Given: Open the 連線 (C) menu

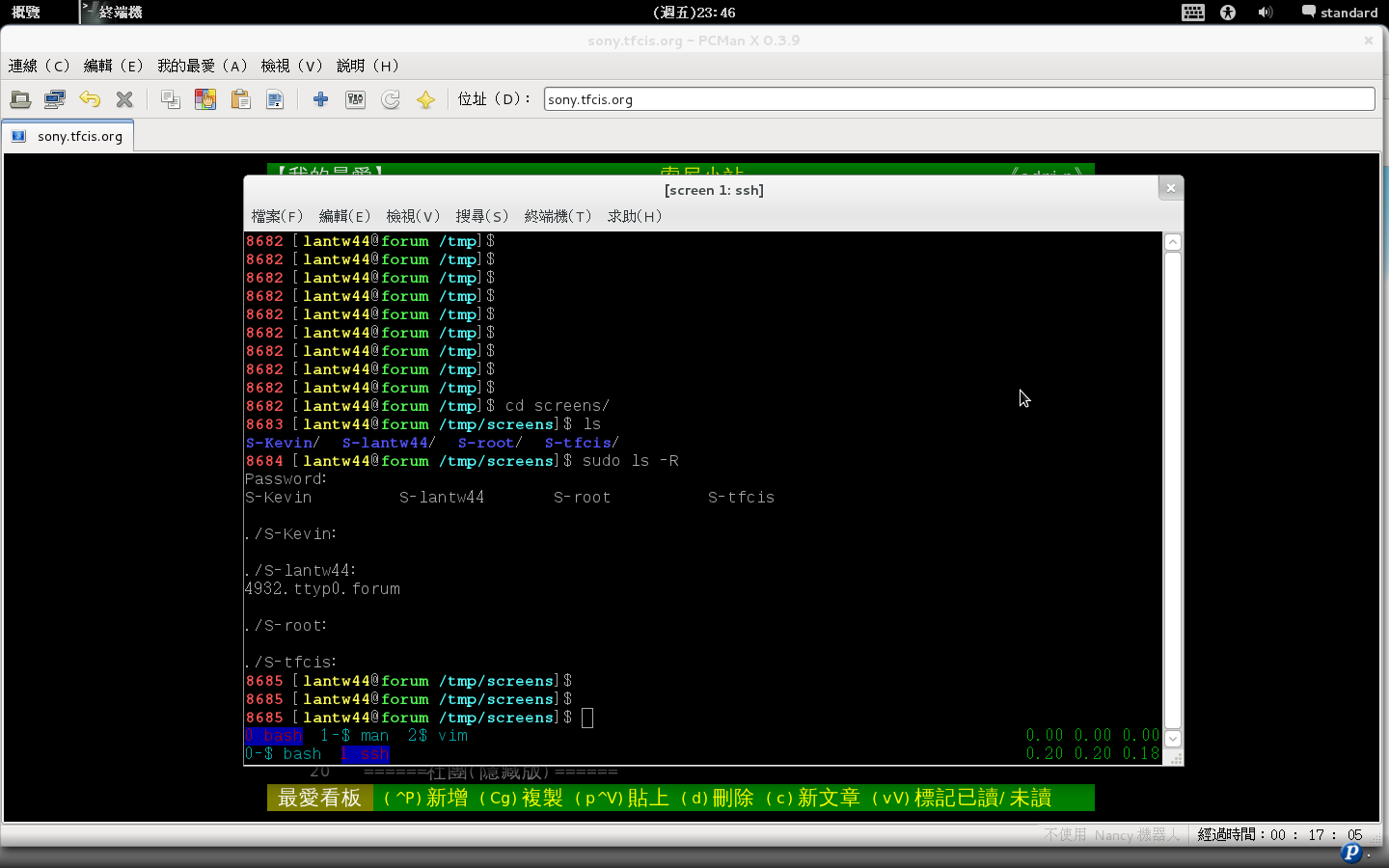Looking at the screenshot, I should pyautogui.click(x=40, y=66).
